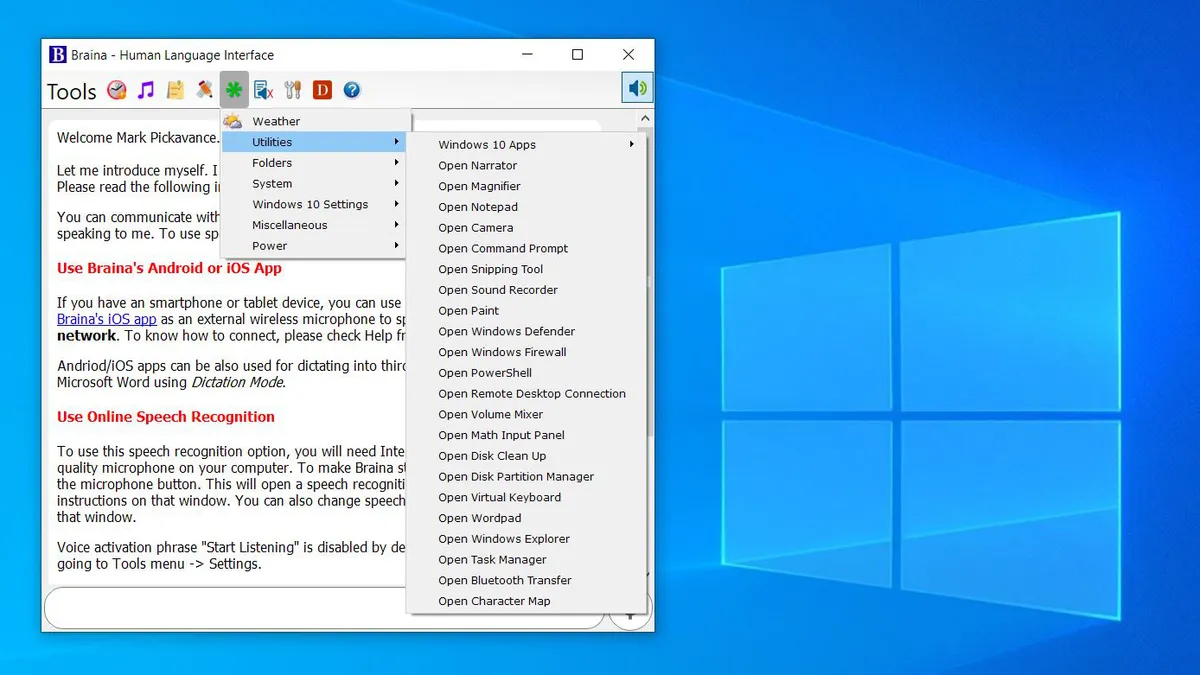Expand the Utilities submenu arrow
The width and height of the screenshot is (1200, 675).
tap(397, 141)
